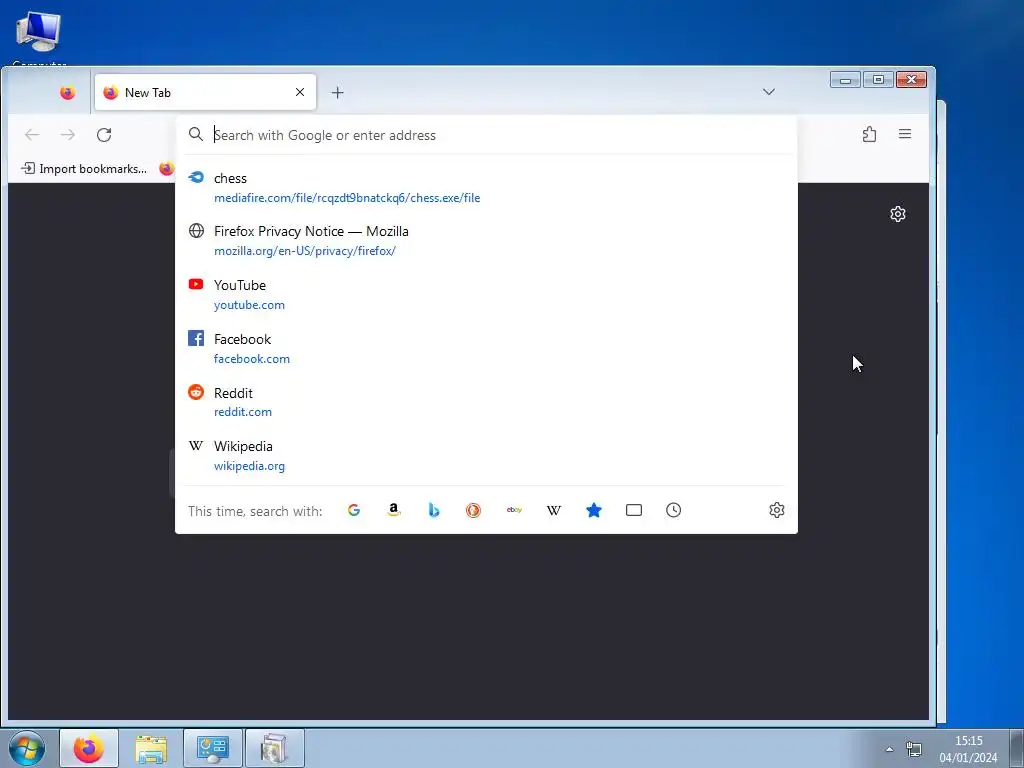Click the magnifier icon in address bar

(x=195, y=135)
